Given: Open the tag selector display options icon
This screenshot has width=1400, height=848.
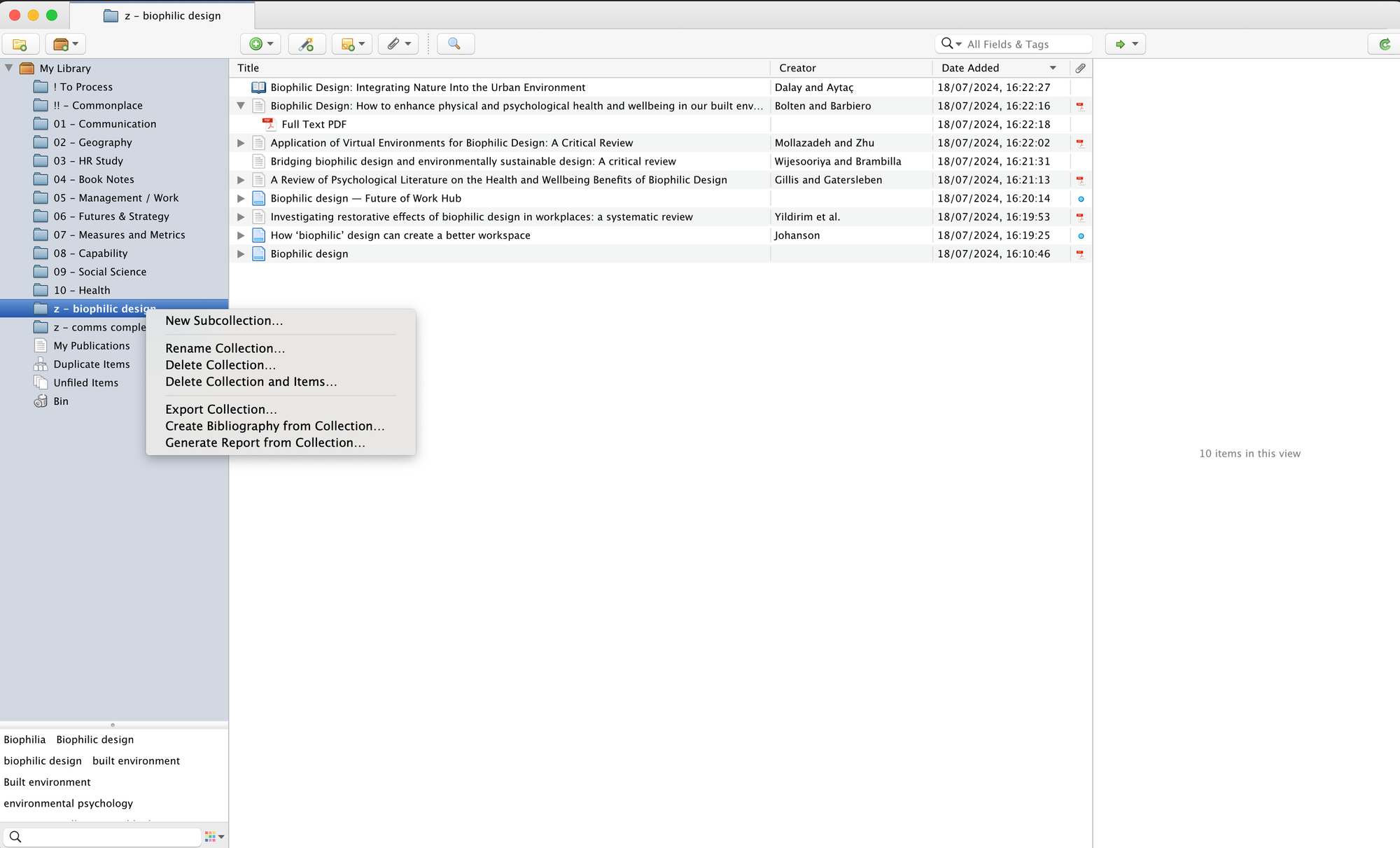Looking at the screenshot, I should (211, 836).
